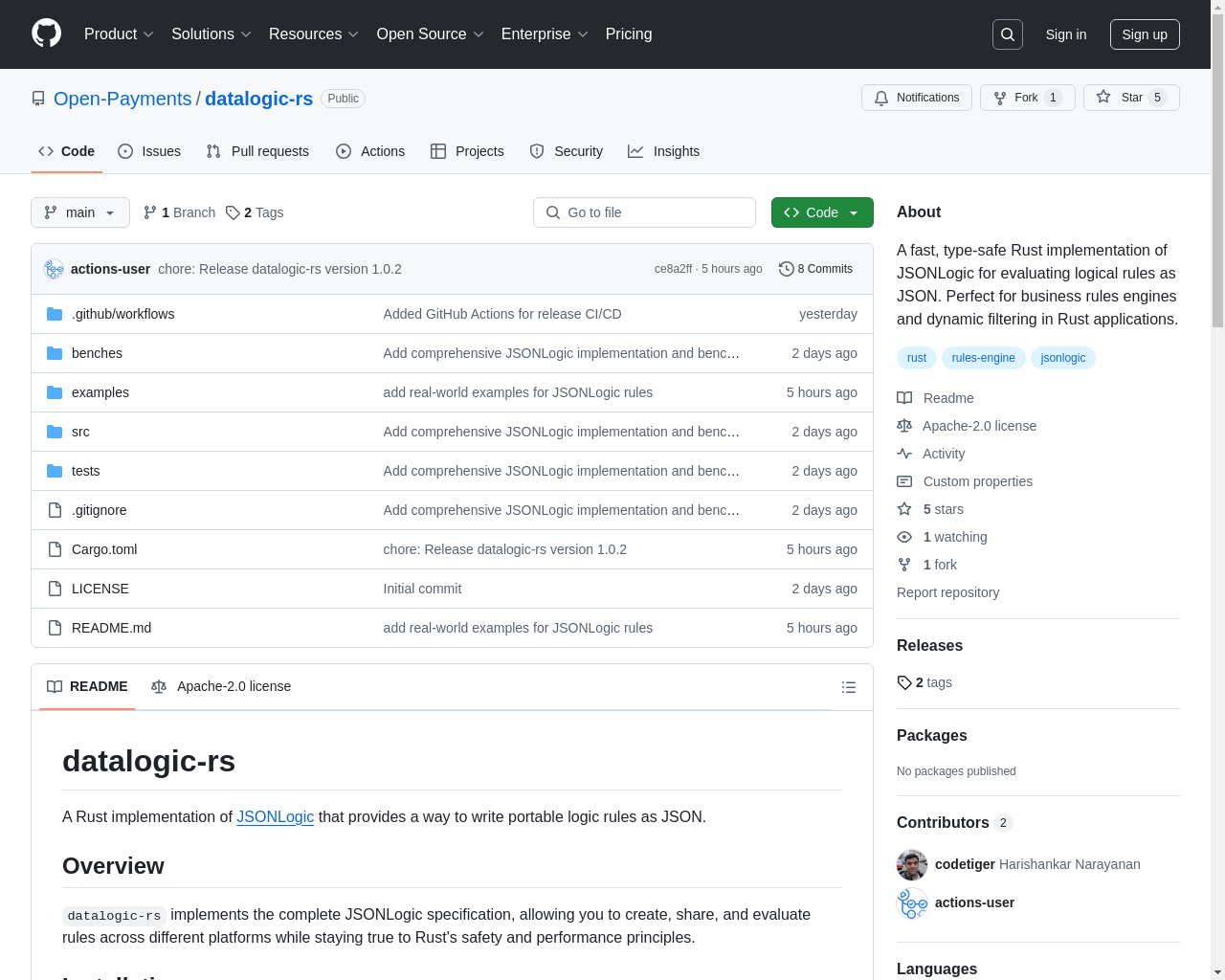Open the src folder icon
The image size is (1225, 980).
tap(55, 432)
